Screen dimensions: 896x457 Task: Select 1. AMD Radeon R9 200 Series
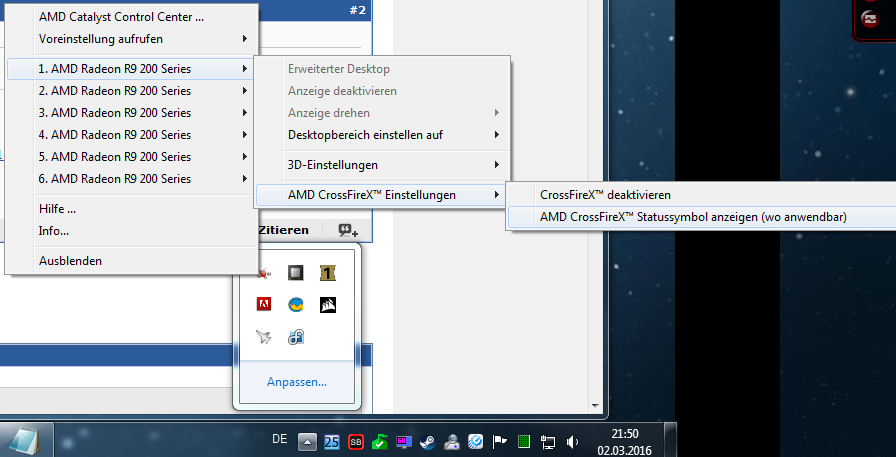[x=131, y=69]
